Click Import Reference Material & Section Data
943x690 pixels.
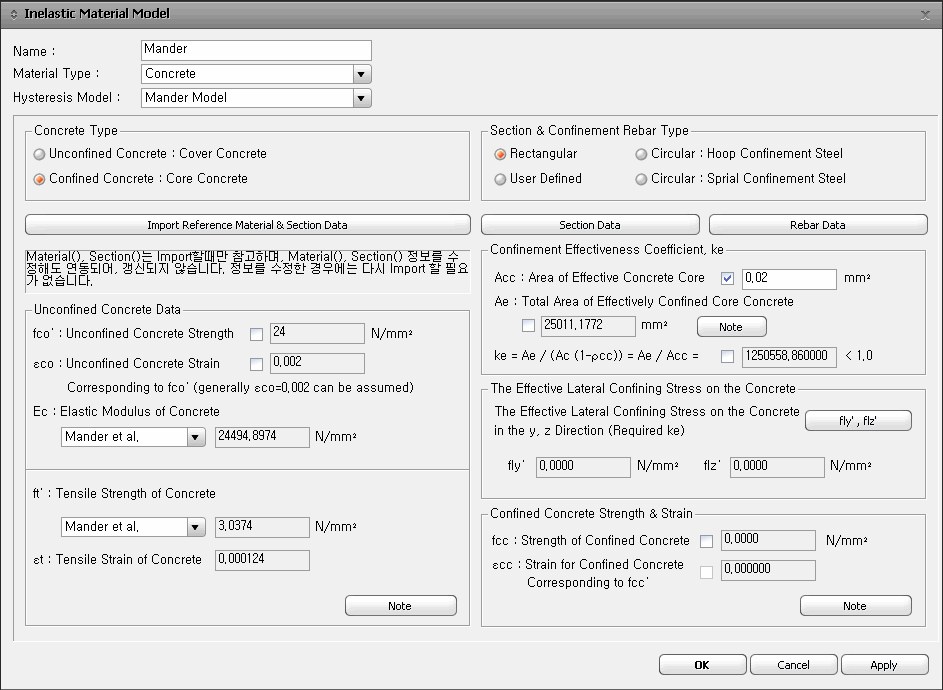[x=247, y=225]
